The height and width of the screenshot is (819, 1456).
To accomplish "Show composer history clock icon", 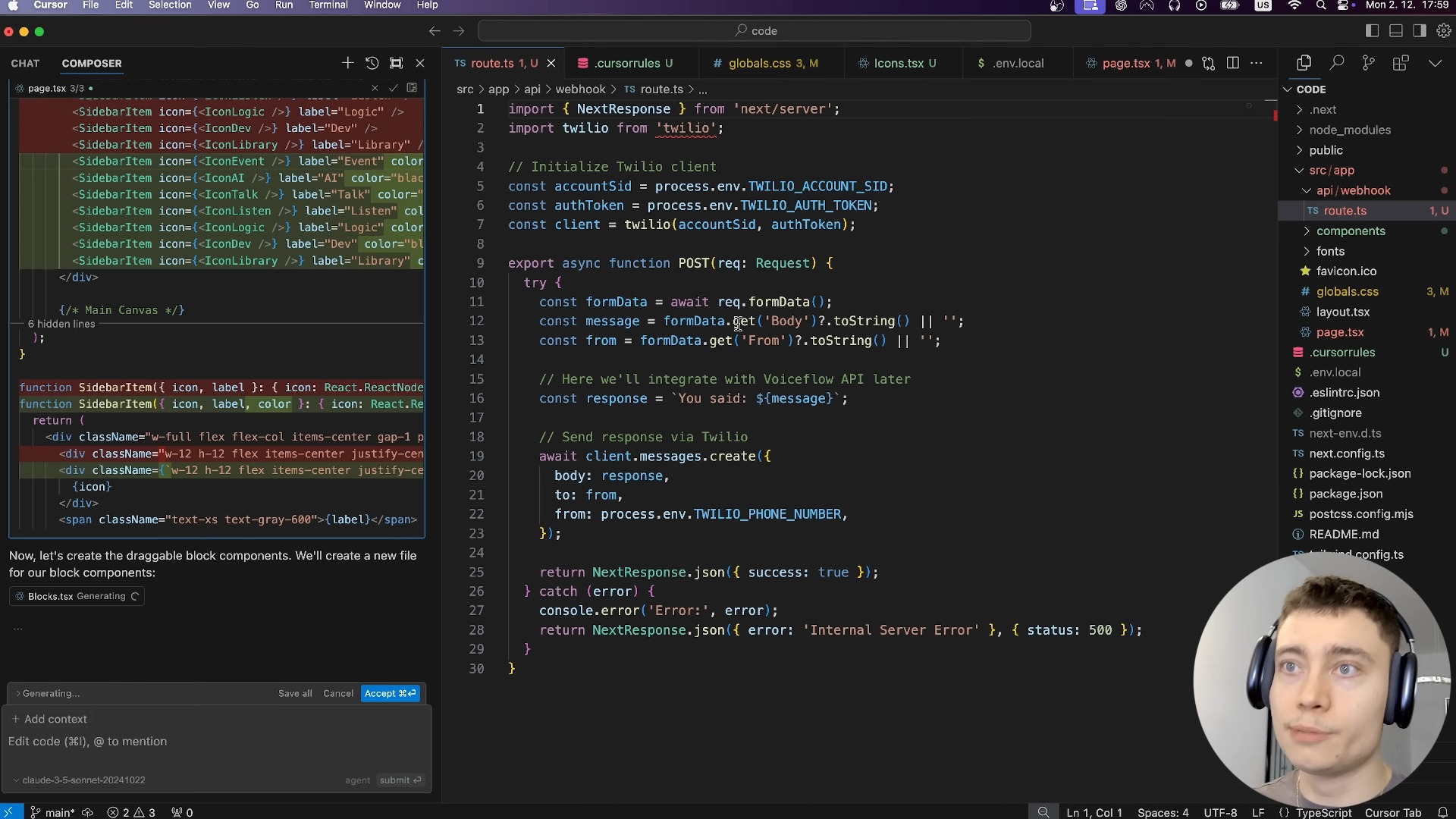I will click(372, 63).
